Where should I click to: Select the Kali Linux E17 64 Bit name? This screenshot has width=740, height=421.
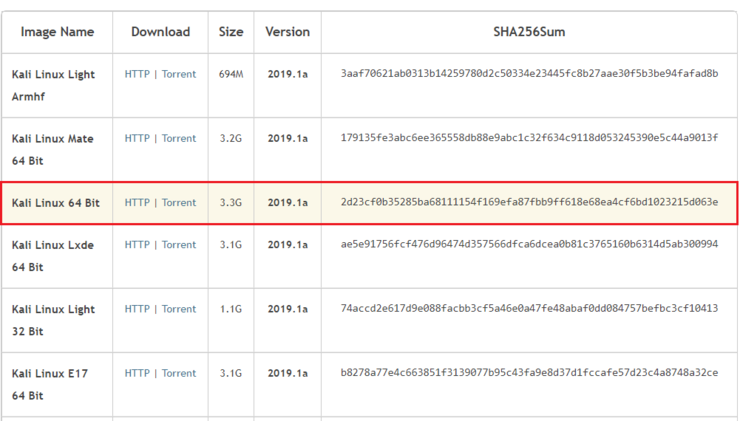50,384
